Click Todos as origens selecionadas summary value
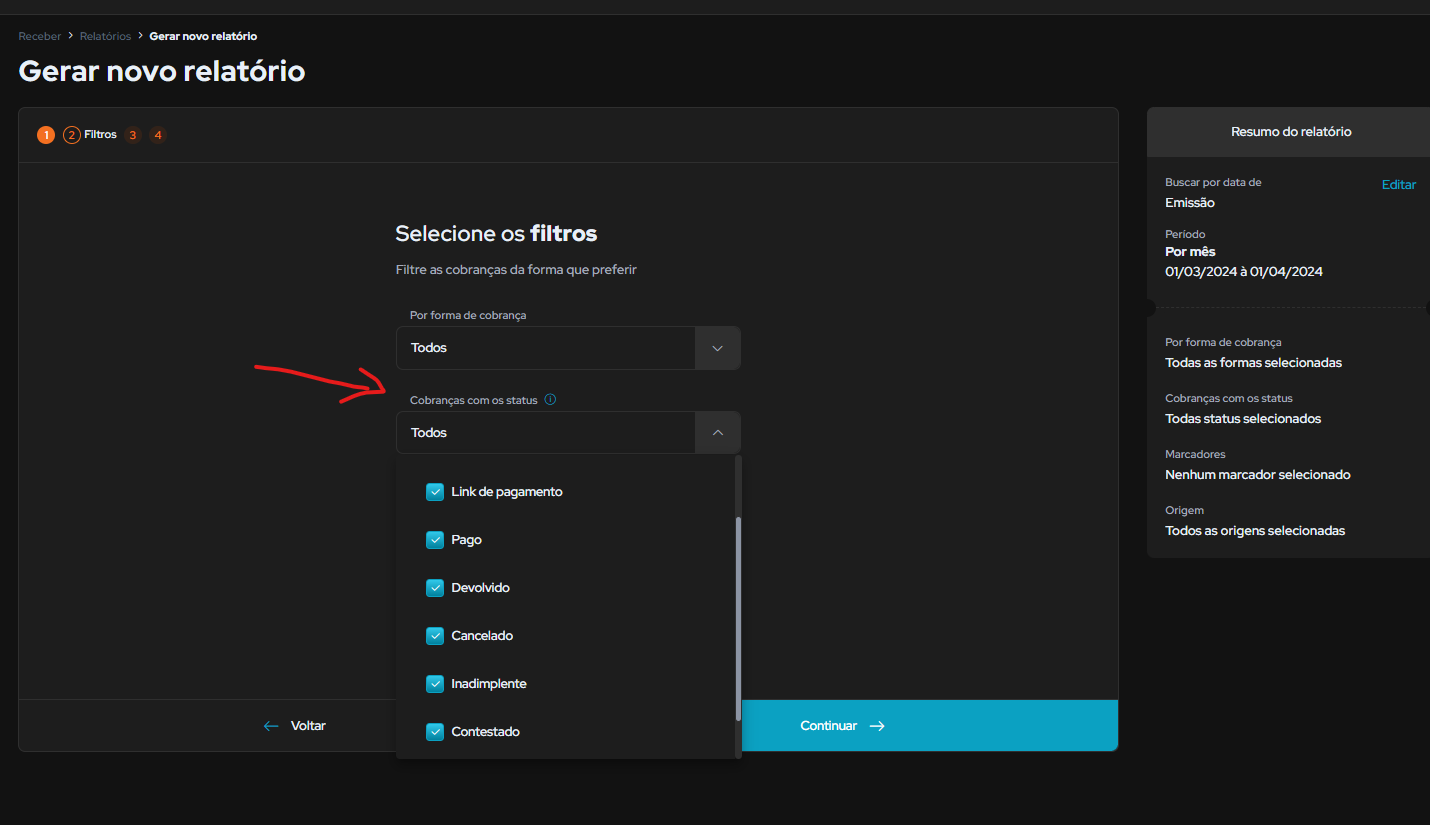Image resolution: width=1430 pixels, height=825 pixels. tap(1255, 531)
